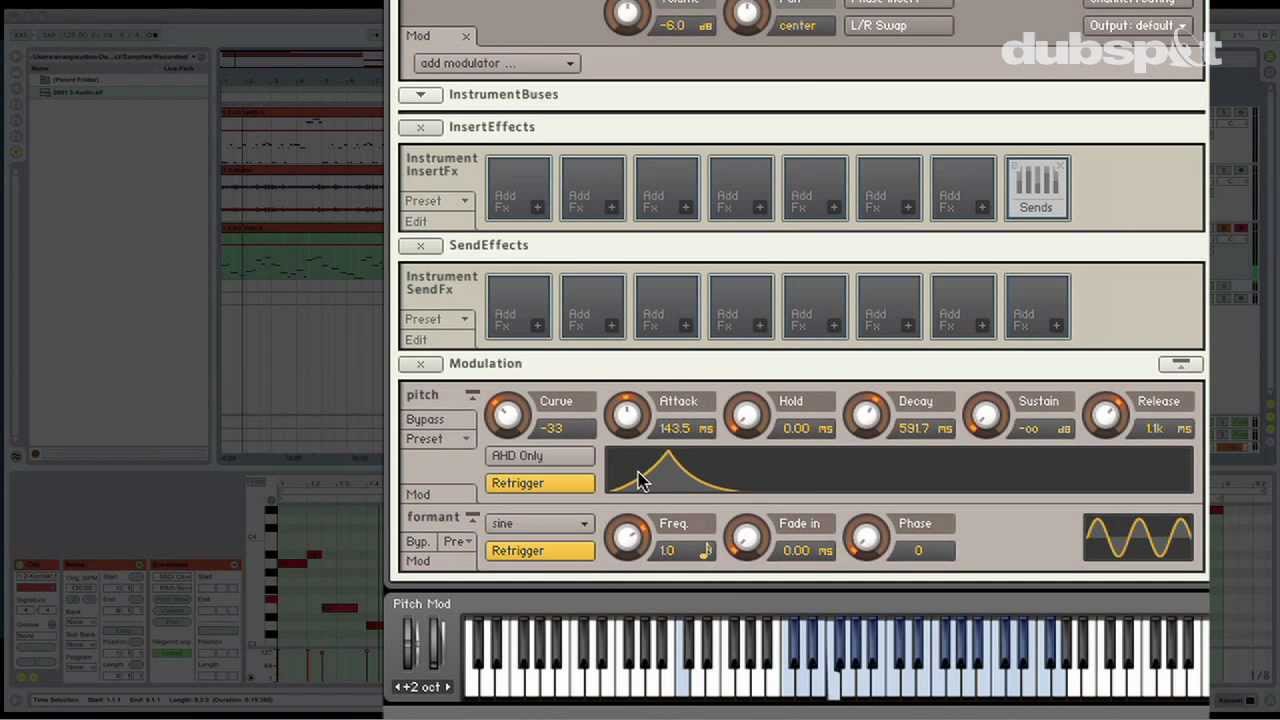
Task: Click the pitch bend wheel
Action: pyautogui.click(x=410, y=643)
